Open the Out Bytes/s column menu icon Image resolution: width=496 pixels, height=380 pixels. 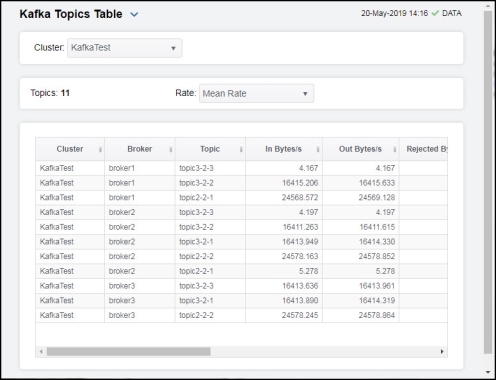(395, 149)
